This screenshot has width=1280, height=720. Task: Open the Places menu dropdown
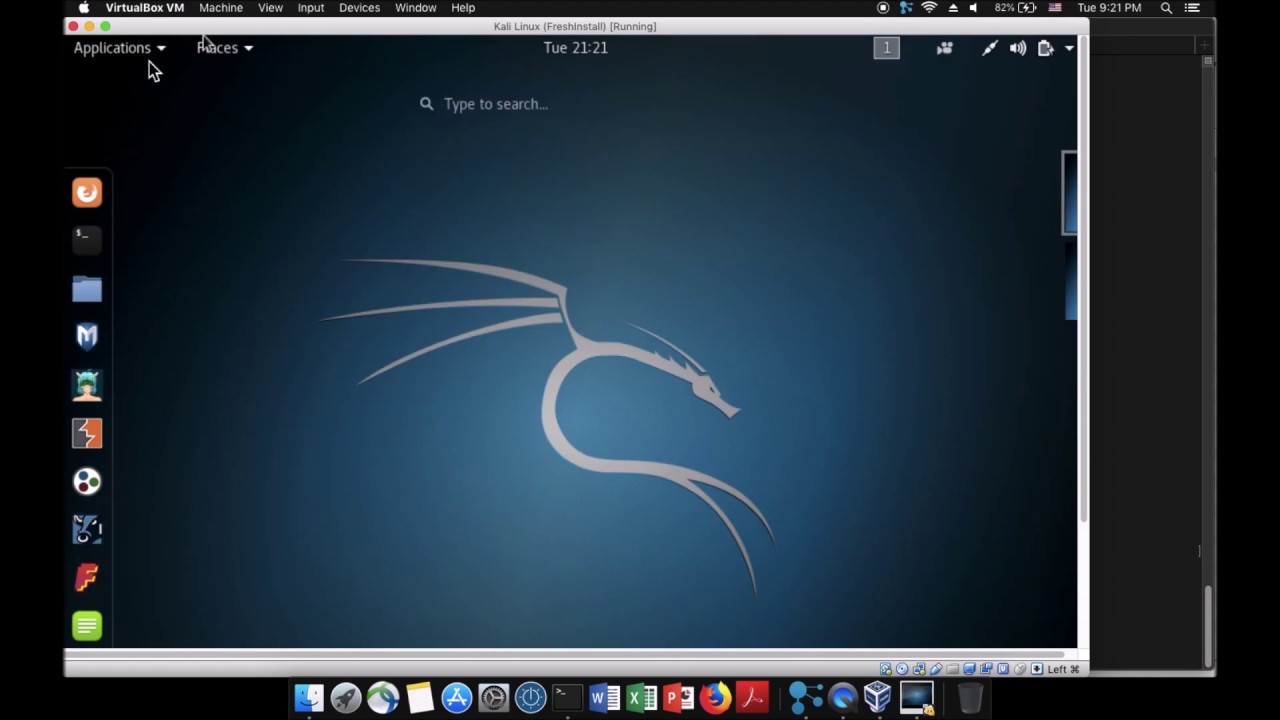pyautogui.click(x=225, y=48)
